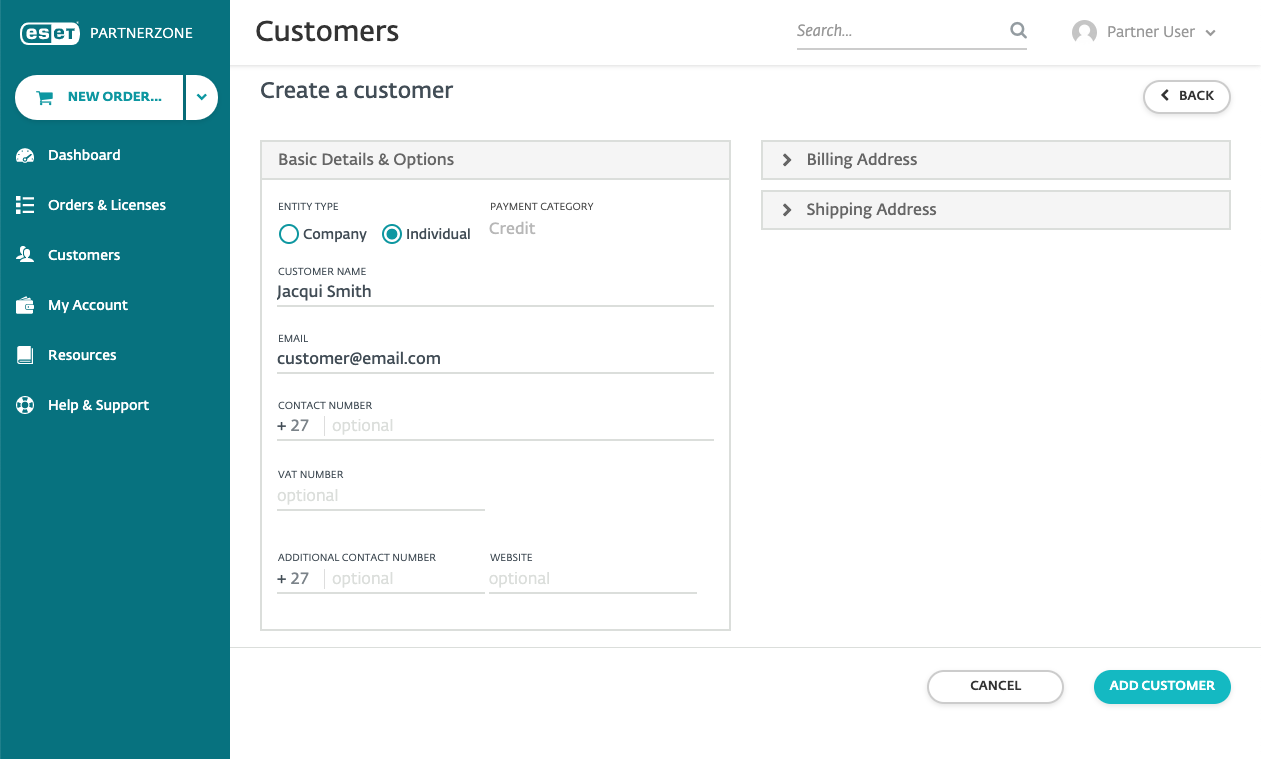The height and width of the screenshot is (759, 1261).
Task: Click the My Account wallet icon
Action: [x=25, y=305]
